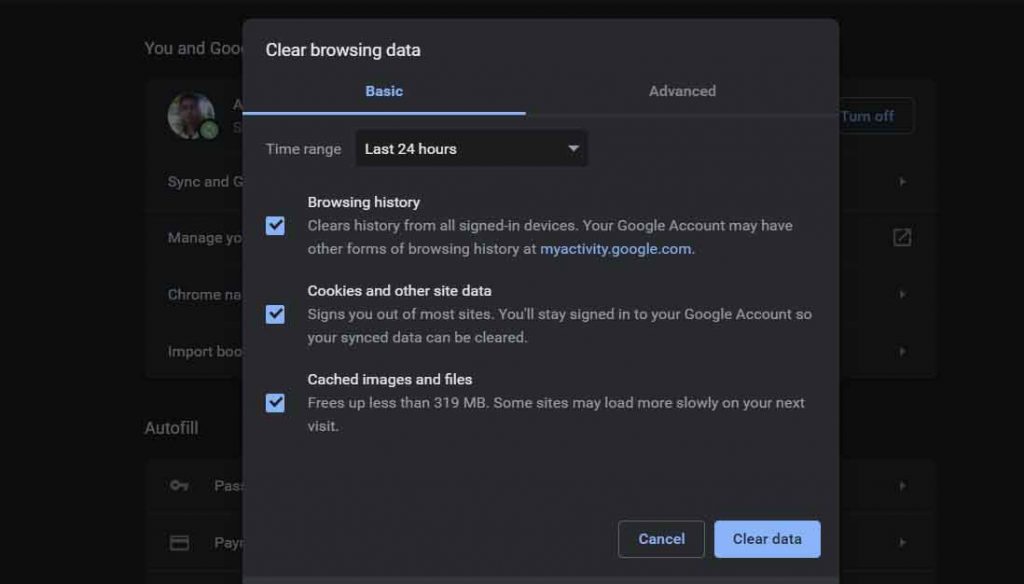Viewport: 1024px width, 584px height.
Task: Uncheck Cached images and files
Action: [x=275, y=403]
